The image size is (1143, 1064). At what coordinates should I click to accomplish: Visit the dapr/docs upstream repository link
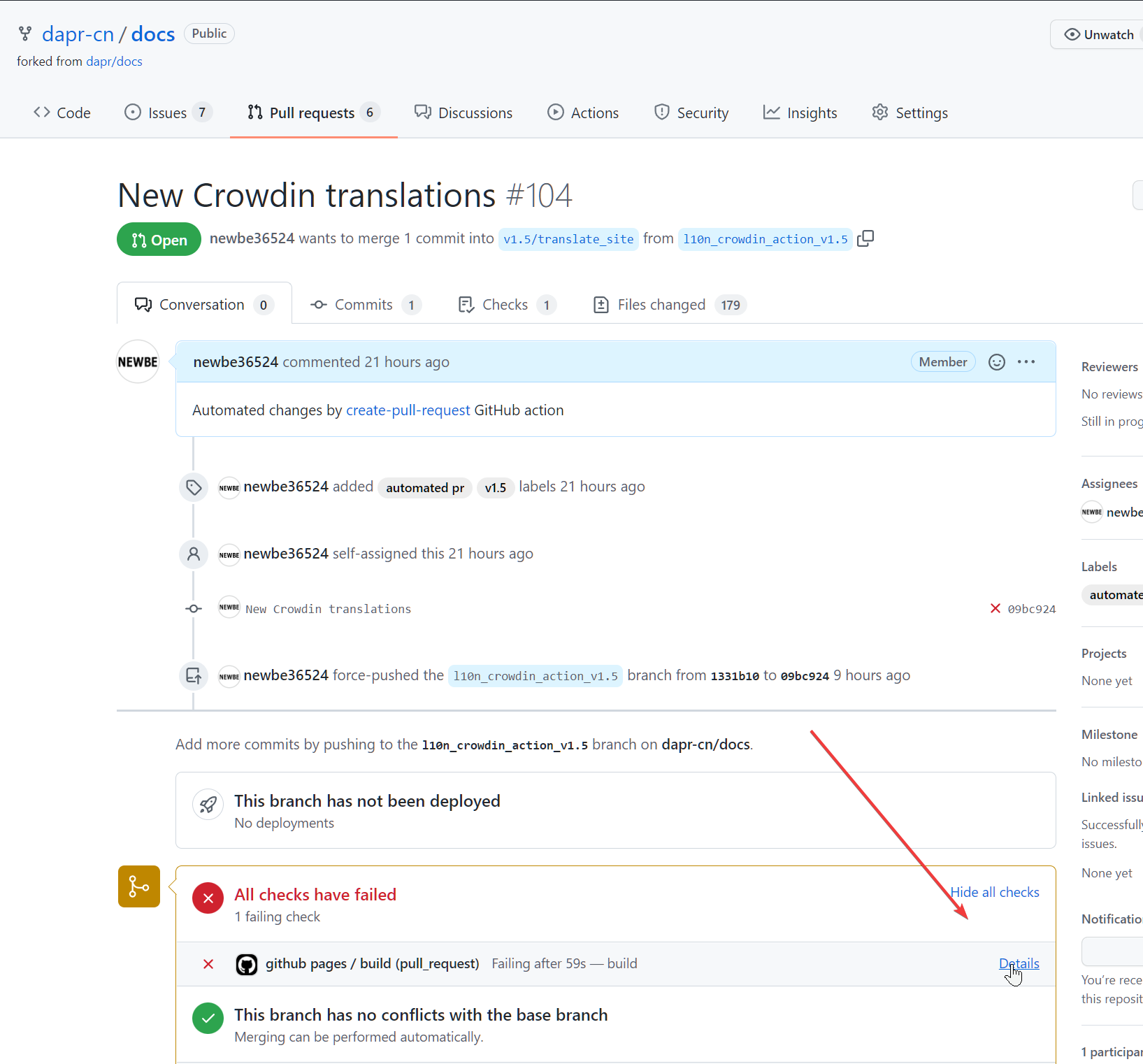pyautogui.click(x=114, y=61)
